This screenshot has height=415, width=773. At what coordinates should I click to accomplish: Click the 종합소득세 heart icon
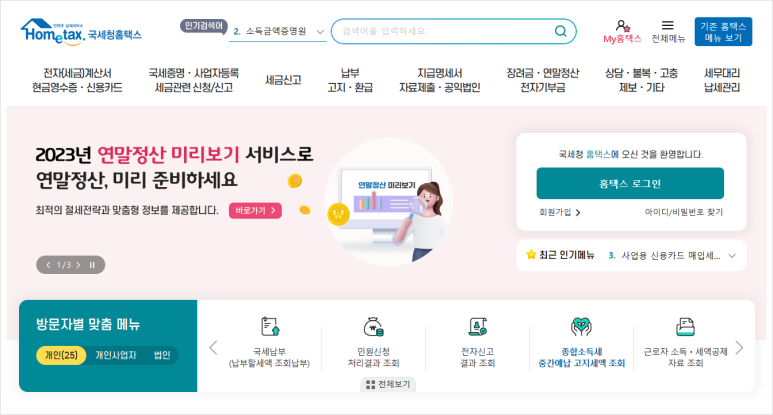[581, 326]
